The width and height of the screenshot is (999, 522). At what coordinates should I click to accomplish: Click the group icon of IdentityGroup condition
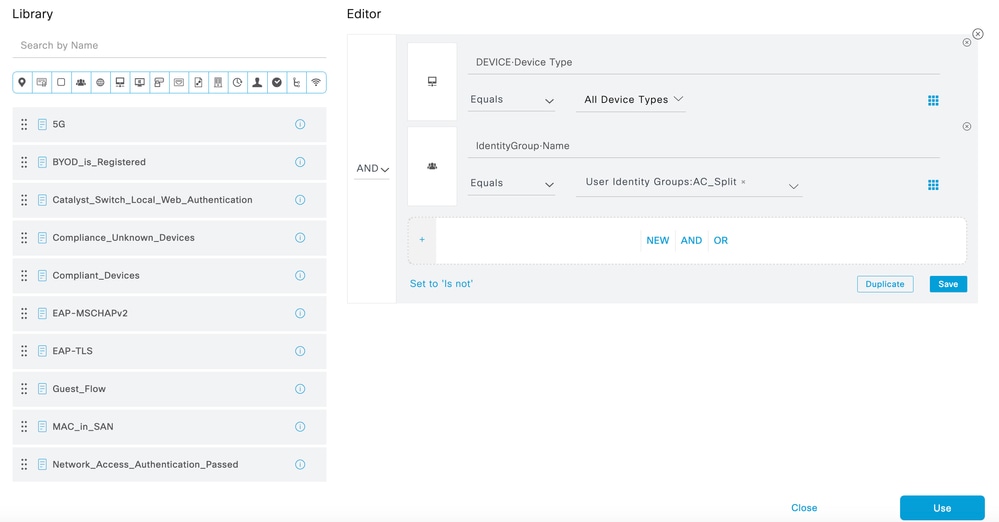pos(432,166)
